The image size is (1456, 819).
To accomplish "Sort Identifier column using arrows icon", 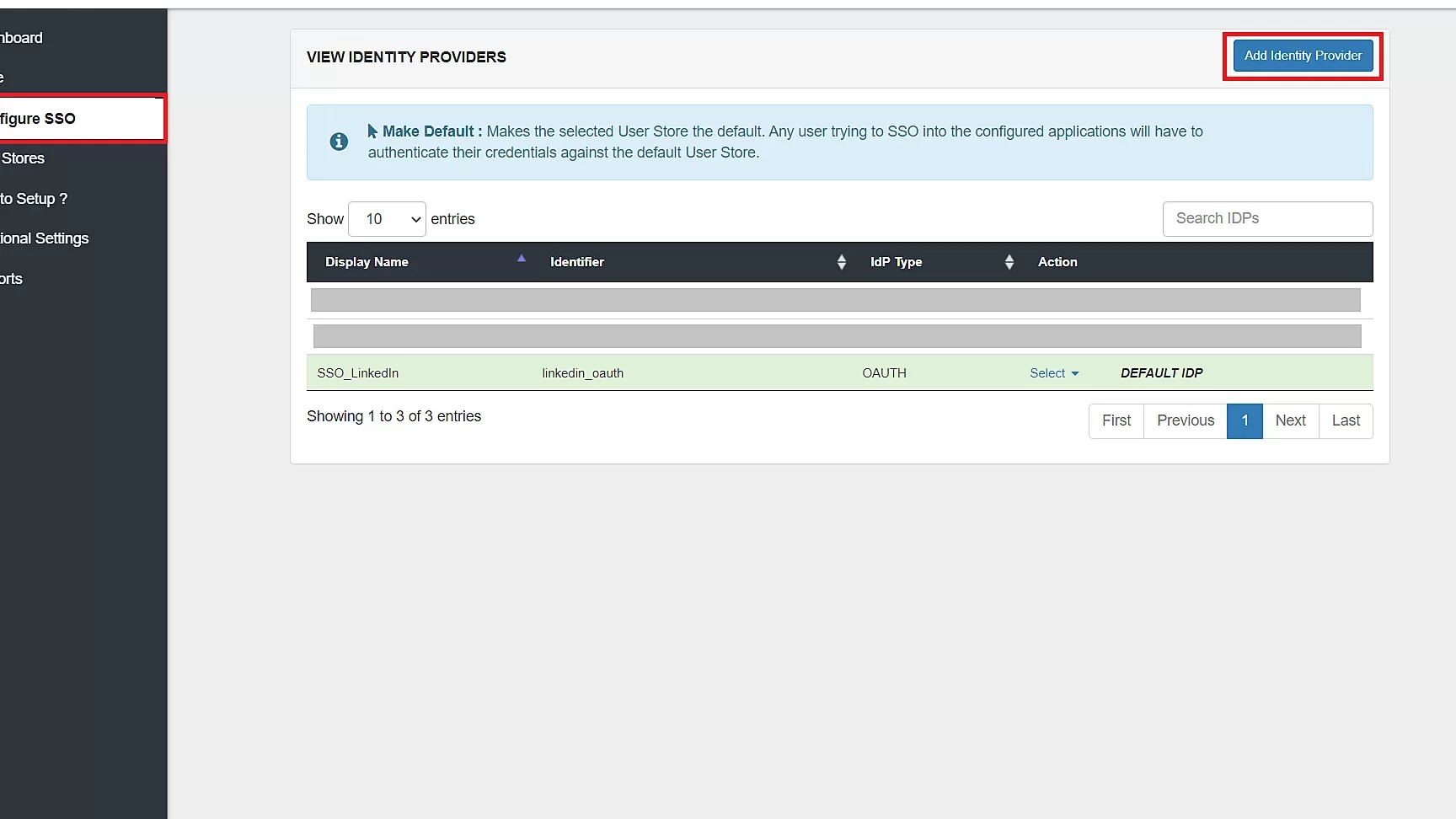I will [841, 262].
